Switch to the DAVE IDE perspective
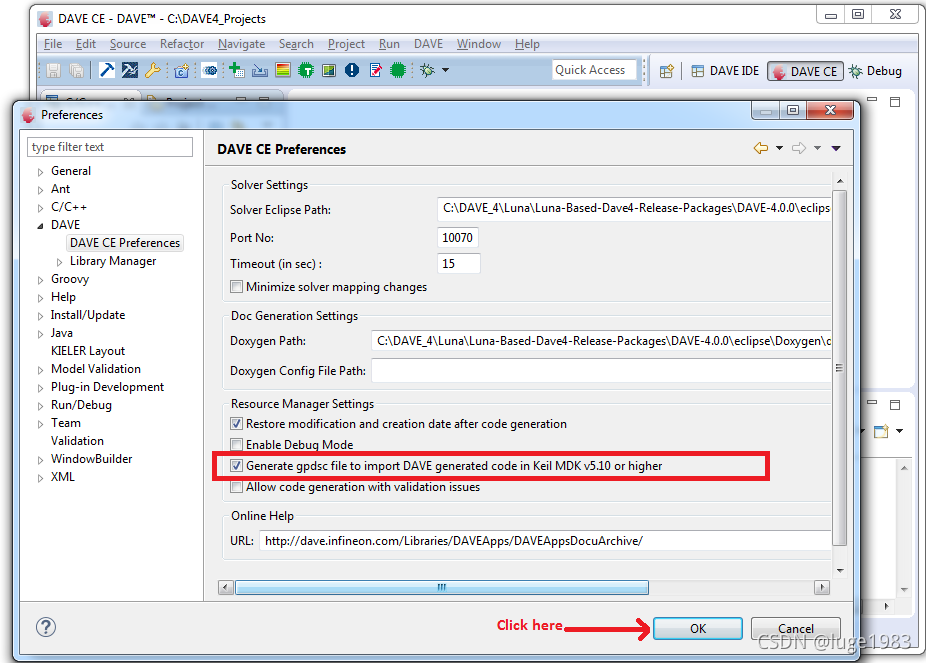This screenshot has width=926, height=663. [x=725, y=71]
